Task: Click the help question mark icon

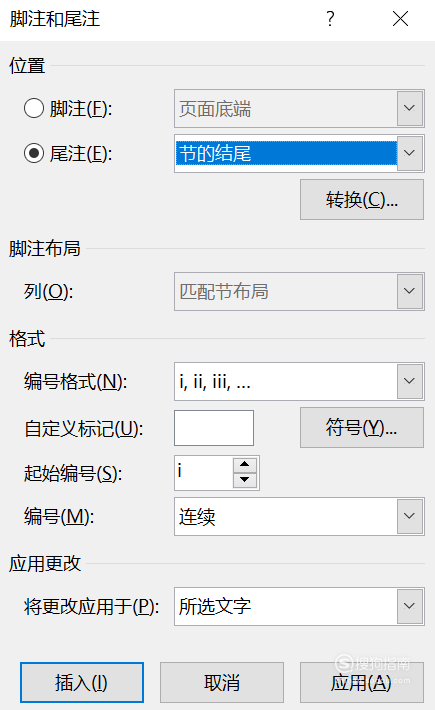Action: click(330, 19)
